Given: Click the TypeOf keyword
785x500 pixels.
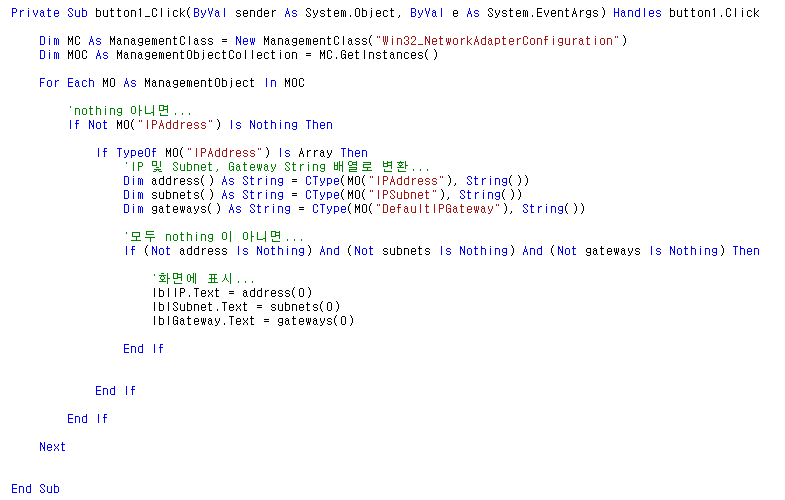Looking at the screenshot, I should (136, 153).
